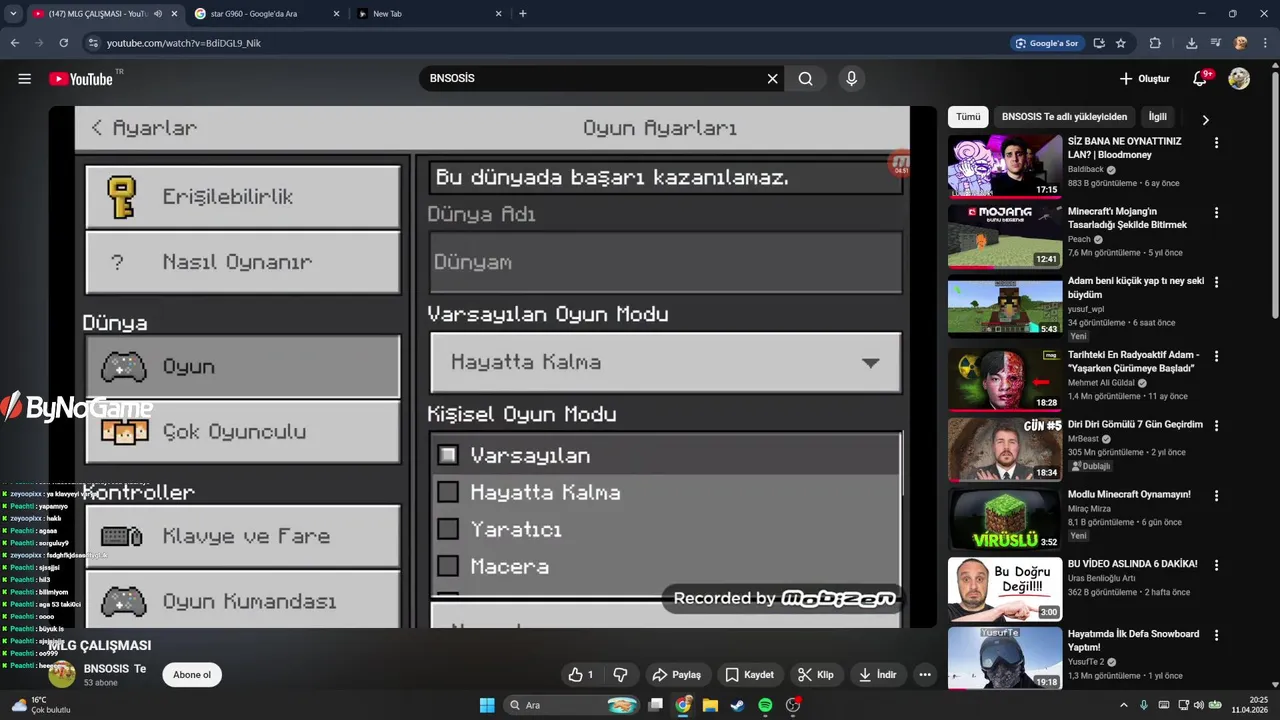The height and width of the screenshot is (720, 1280).
Task: Select the BNSOSIS Te adlı yükleyiciden chip
Action: point(1064,117)
